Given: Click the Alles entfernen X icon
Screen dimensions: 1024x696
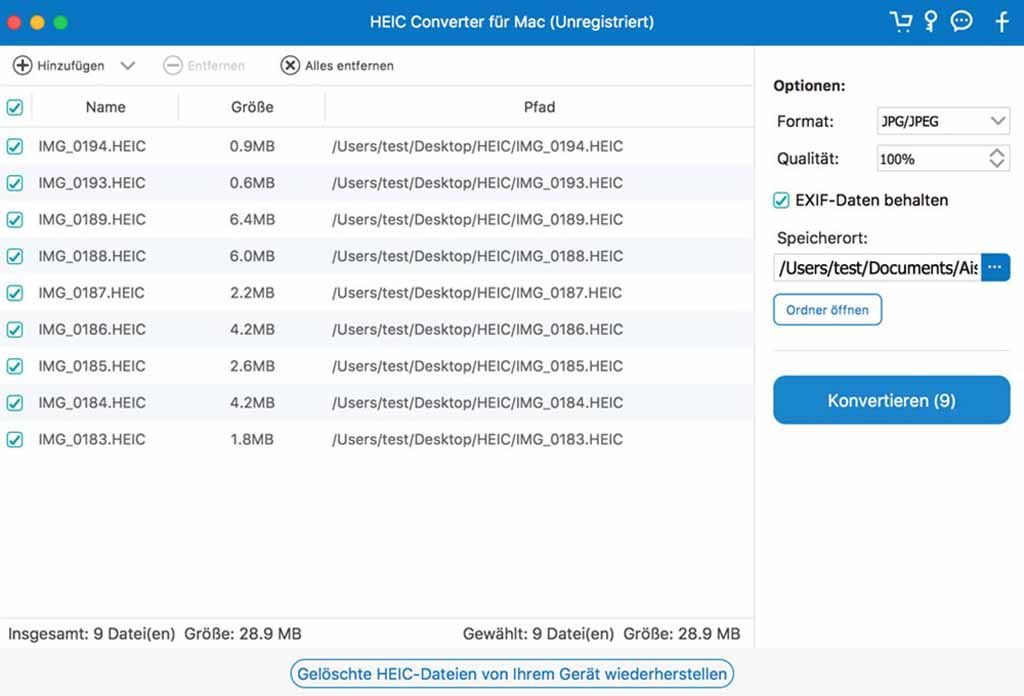Looking at the screenshot, I should [289, 65].
